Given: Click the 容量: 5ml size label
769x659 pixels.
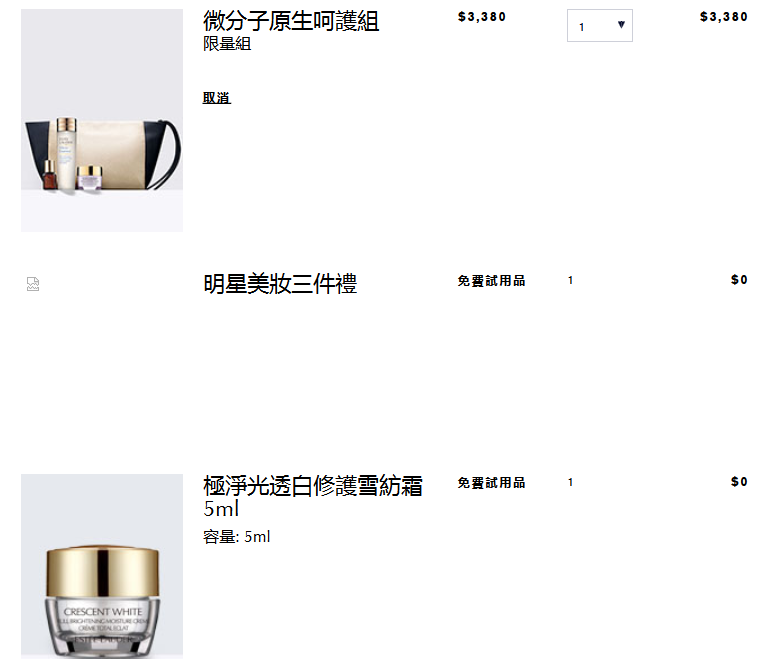Looking at the screenshot, I should pos(236,536).
